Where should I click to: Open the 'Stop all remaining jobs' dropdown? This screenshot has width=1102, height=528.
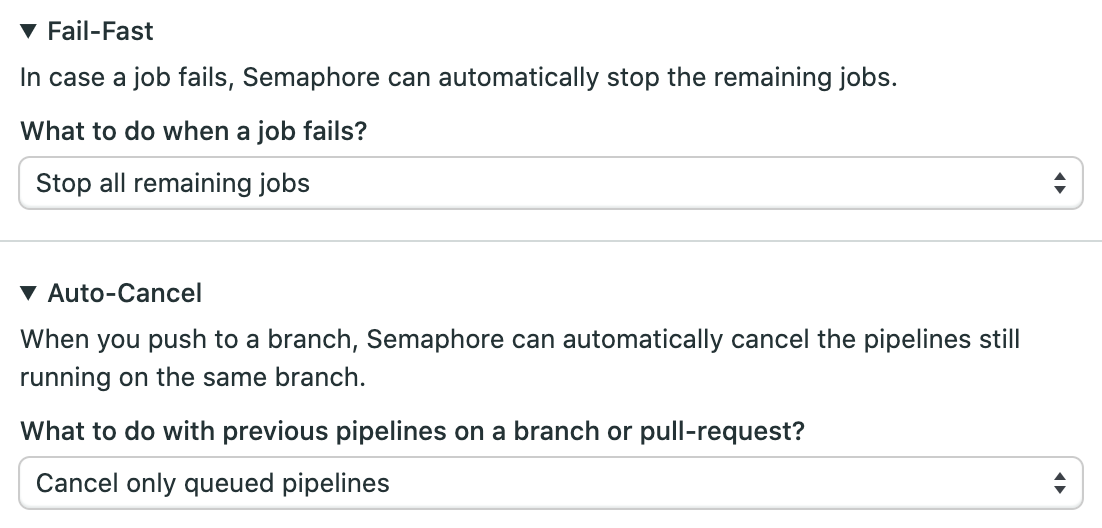pos(550,183)
